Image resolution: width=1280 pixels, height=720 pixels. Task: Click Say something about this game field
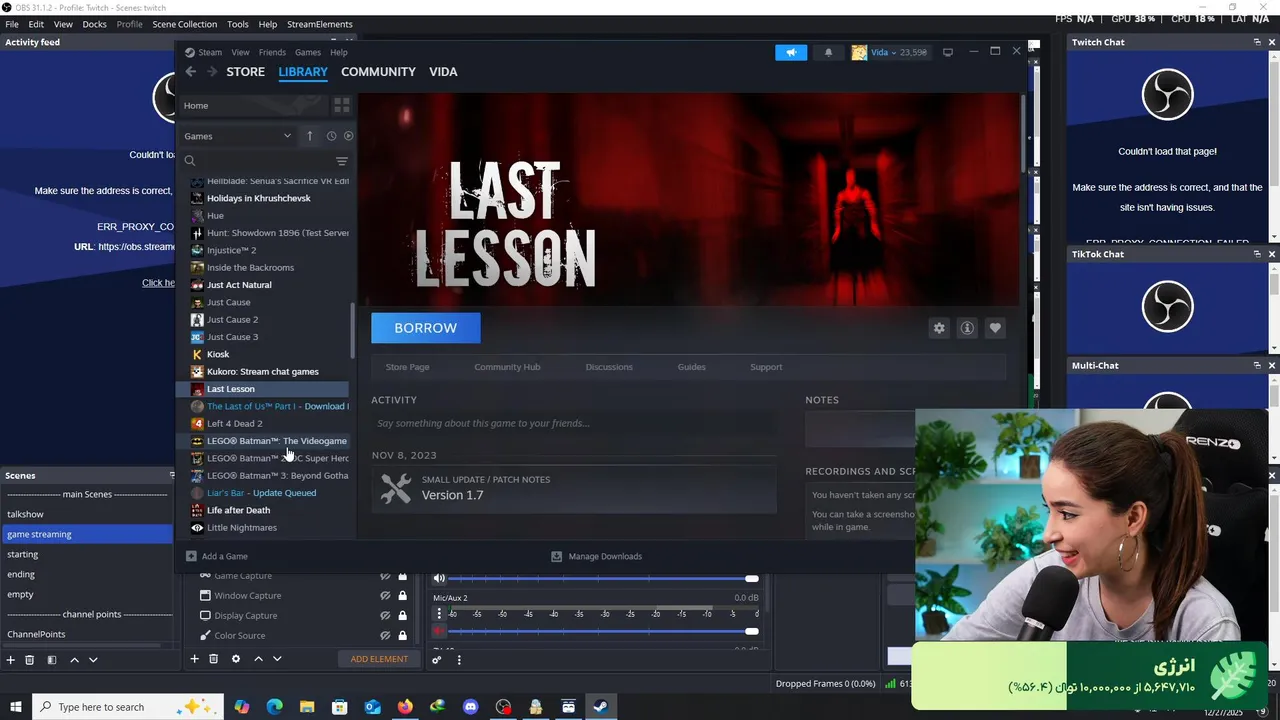click(574, 424)
